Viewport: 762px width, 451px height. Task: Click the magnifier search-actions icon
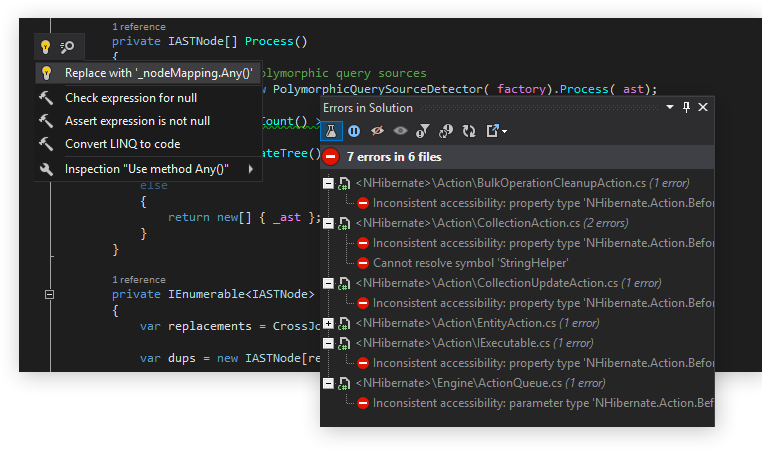click(67, 46)
